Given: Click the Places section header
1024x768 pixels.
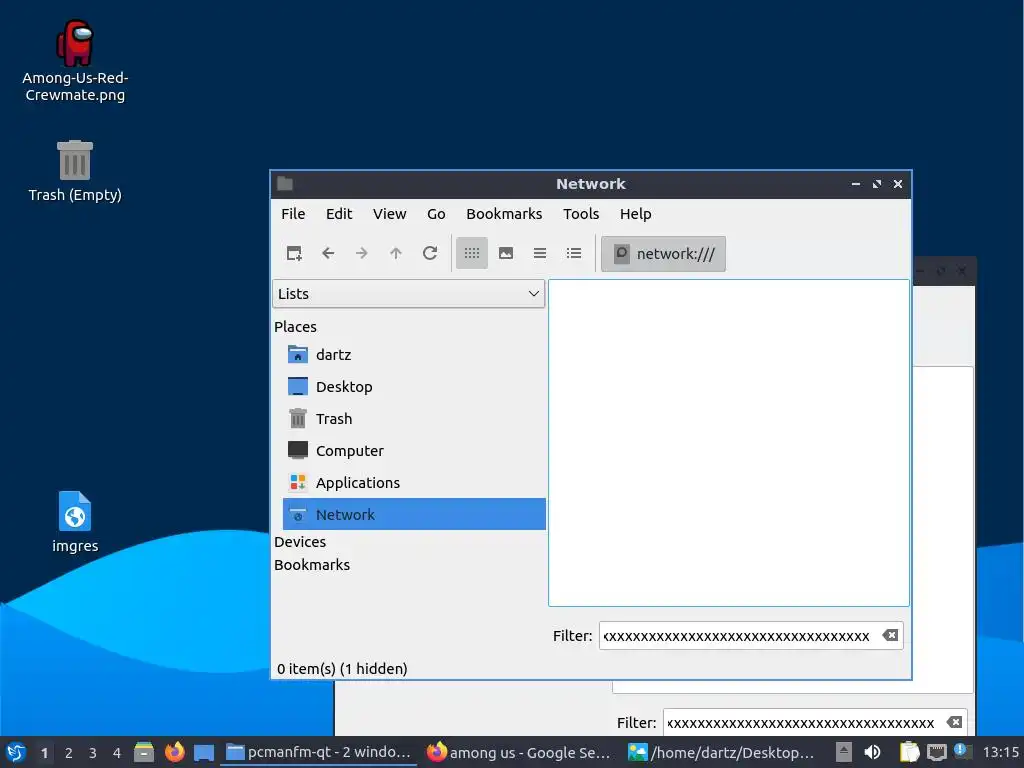Looking at the screenshot, I should 295,327.
